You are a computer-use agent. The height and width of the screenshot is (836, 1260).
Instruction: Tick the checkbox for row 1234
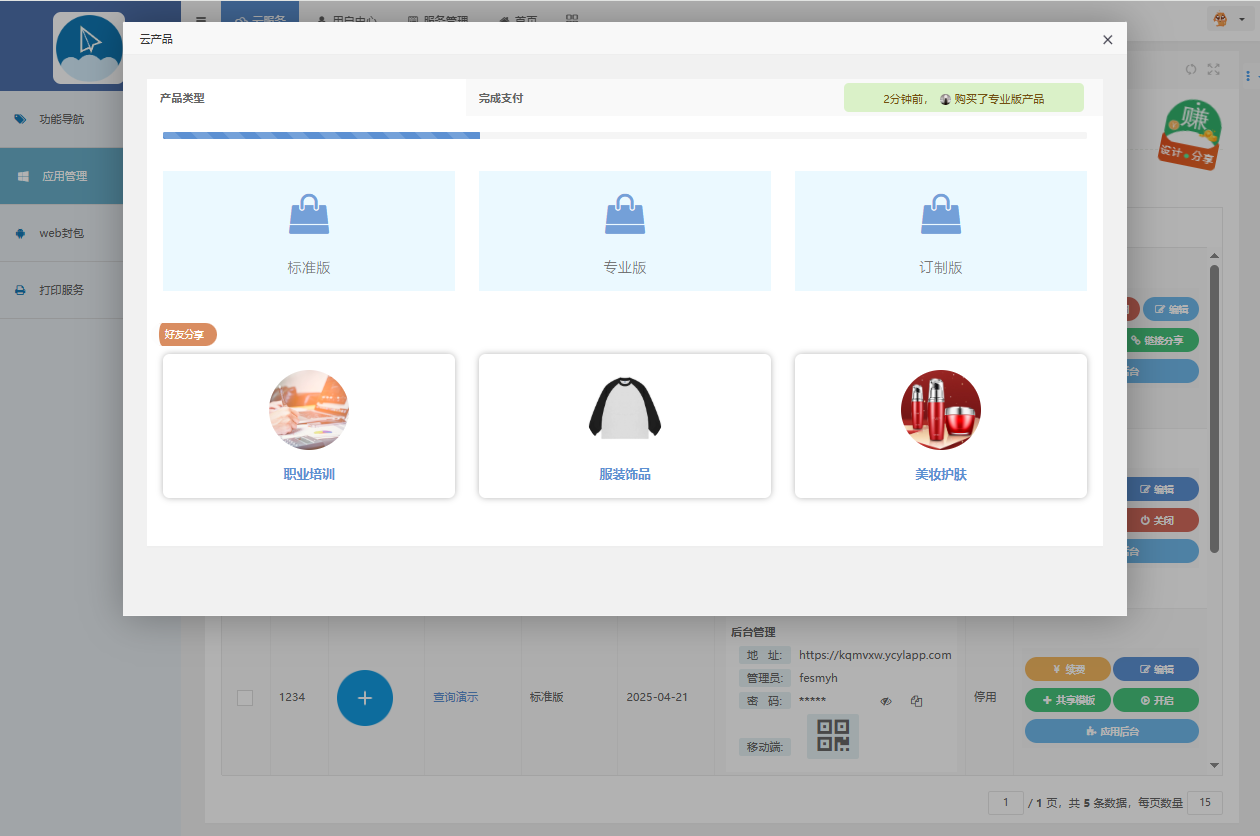click(x=245, y=697)
